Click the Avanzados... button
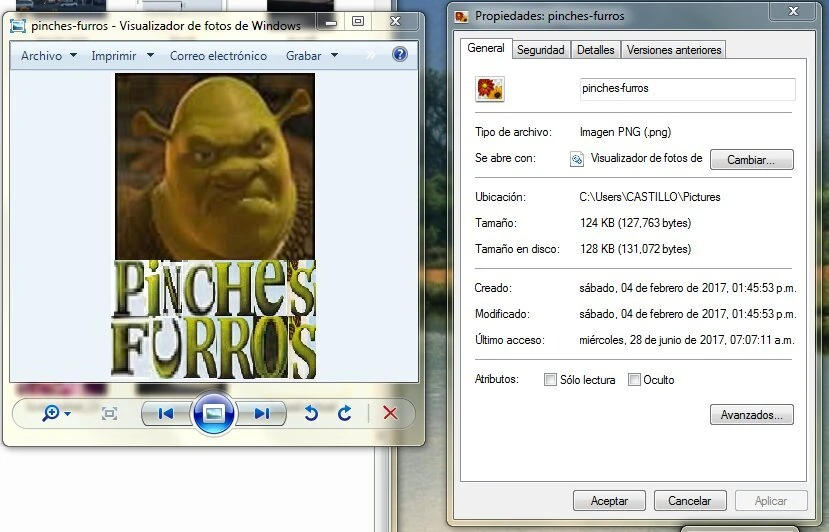 [750, 414]
